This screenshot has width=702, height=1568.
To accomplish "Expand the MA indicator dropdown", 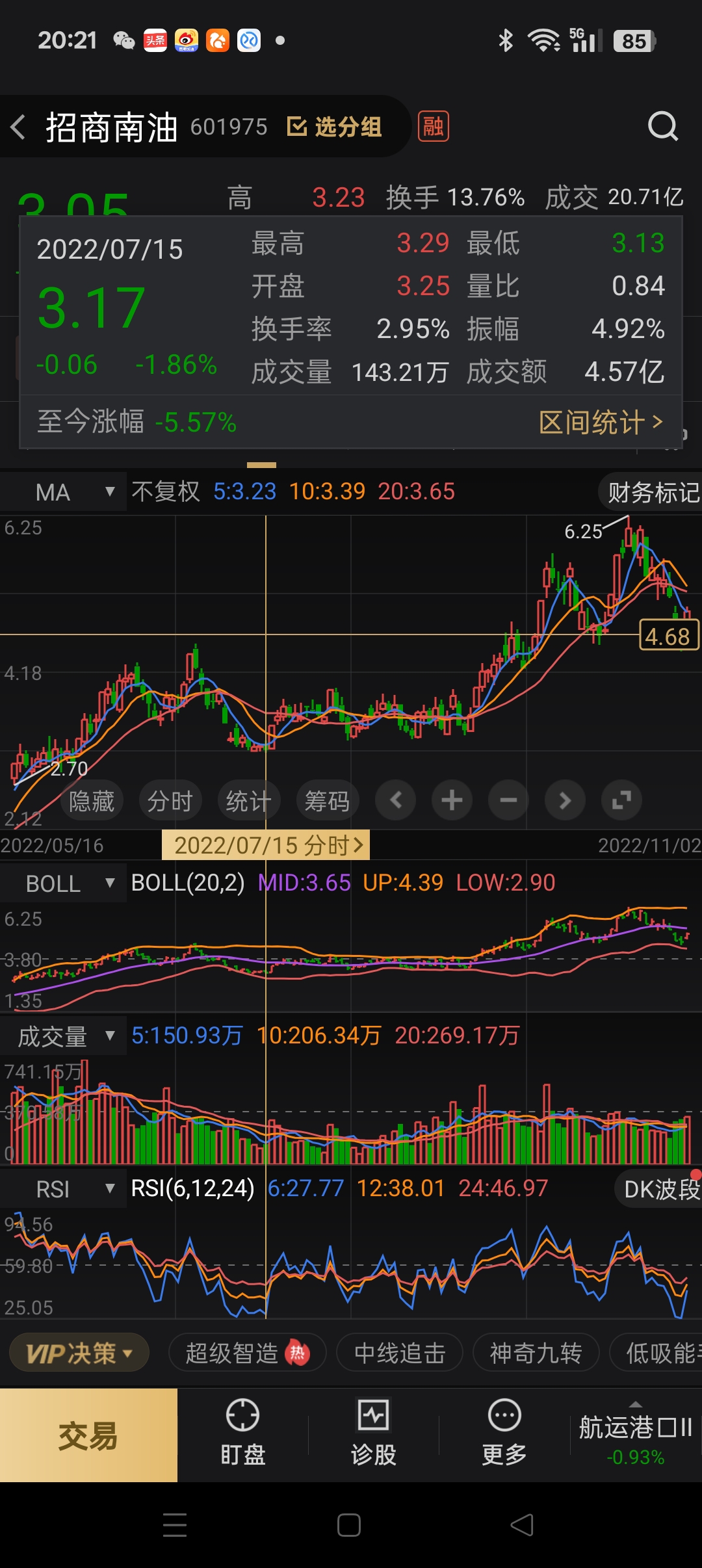I will [x=64, y=492].
